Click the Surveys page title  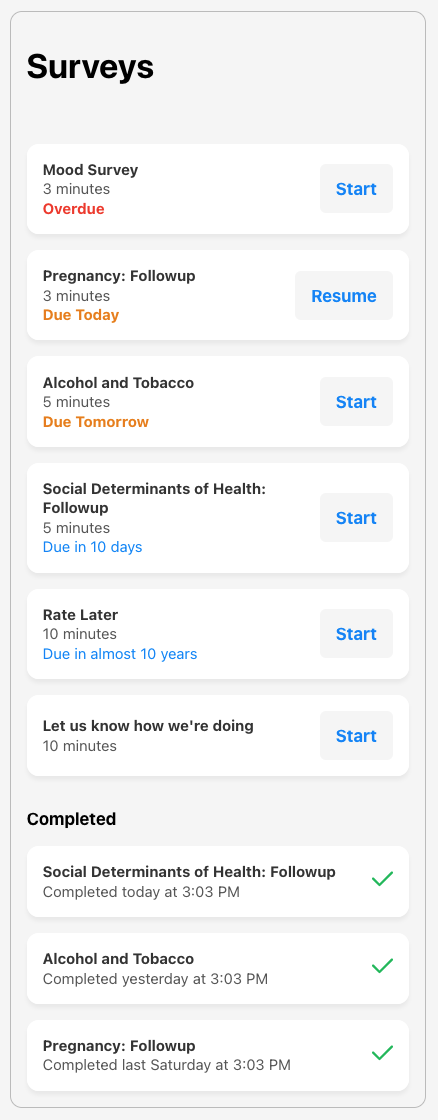[x=90, y=66]
